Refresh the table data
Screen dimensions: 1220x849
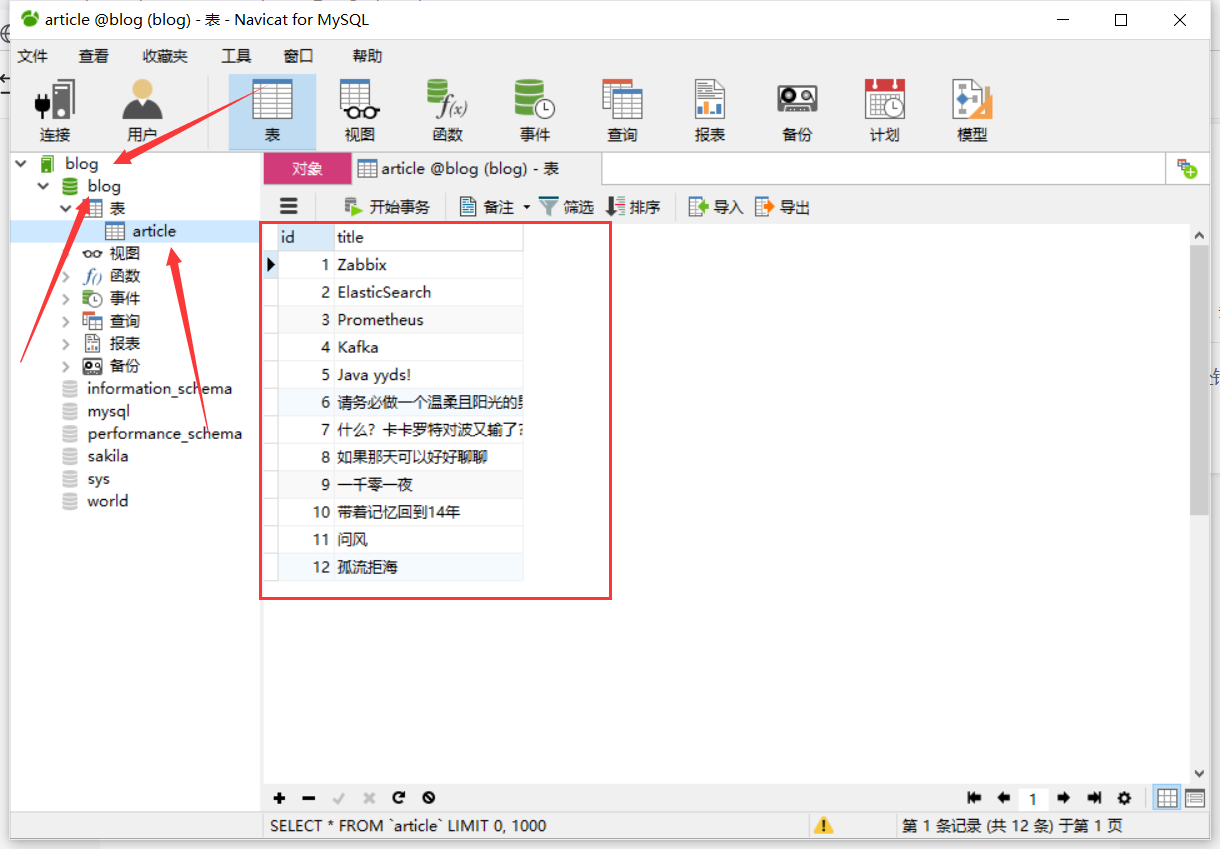pos(398,798)
